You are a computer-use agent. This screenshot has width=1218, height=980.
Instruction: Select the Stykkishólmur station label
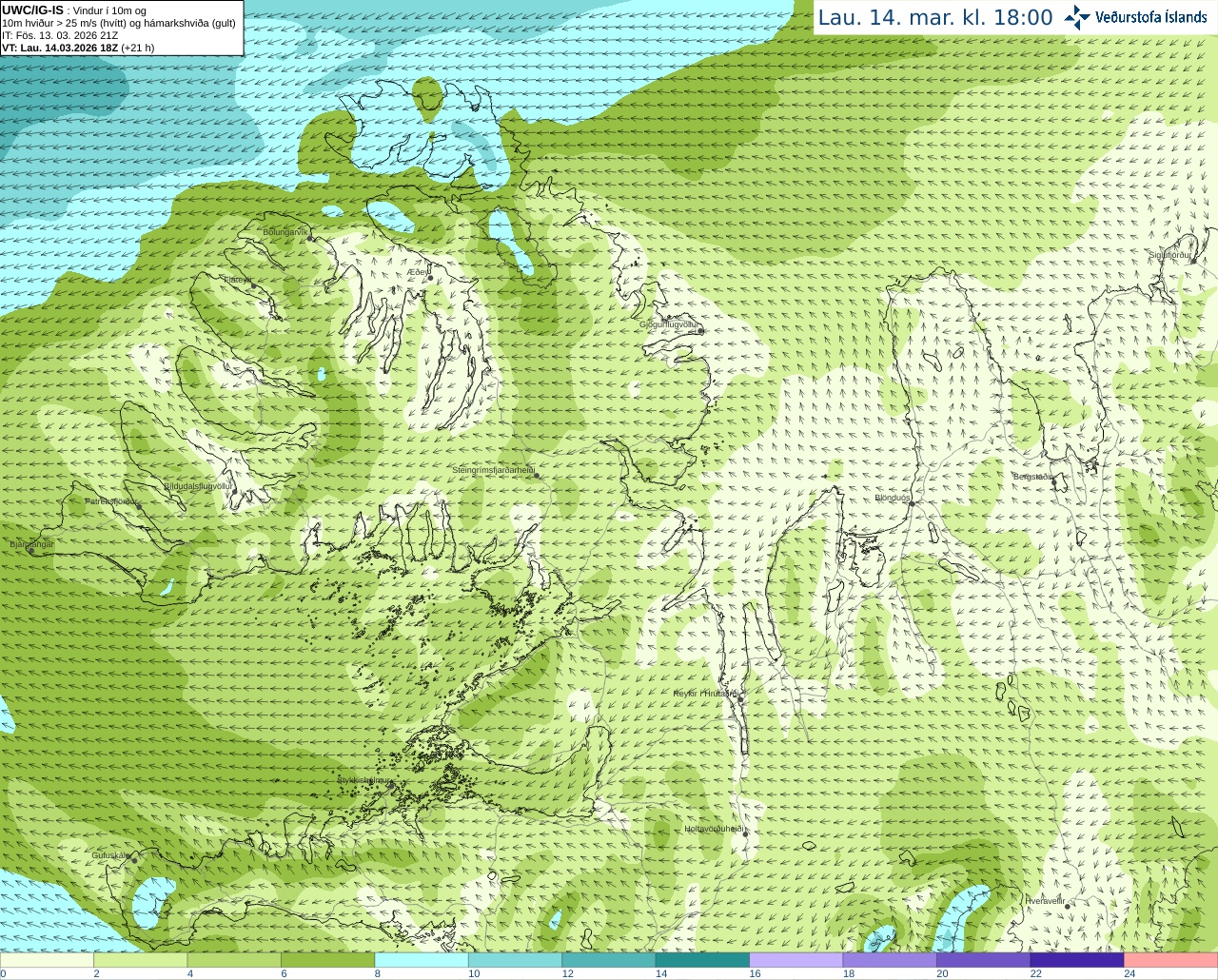[x=363, y=780]
